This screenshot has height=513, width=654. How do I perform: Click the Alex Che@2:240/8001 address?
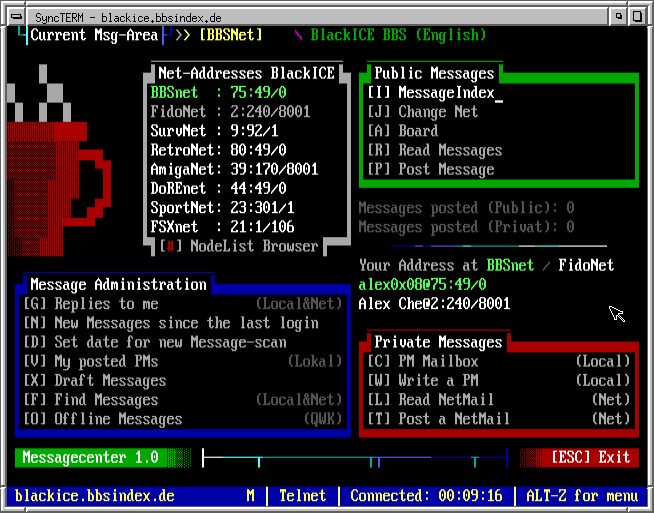tap(435, 304)
